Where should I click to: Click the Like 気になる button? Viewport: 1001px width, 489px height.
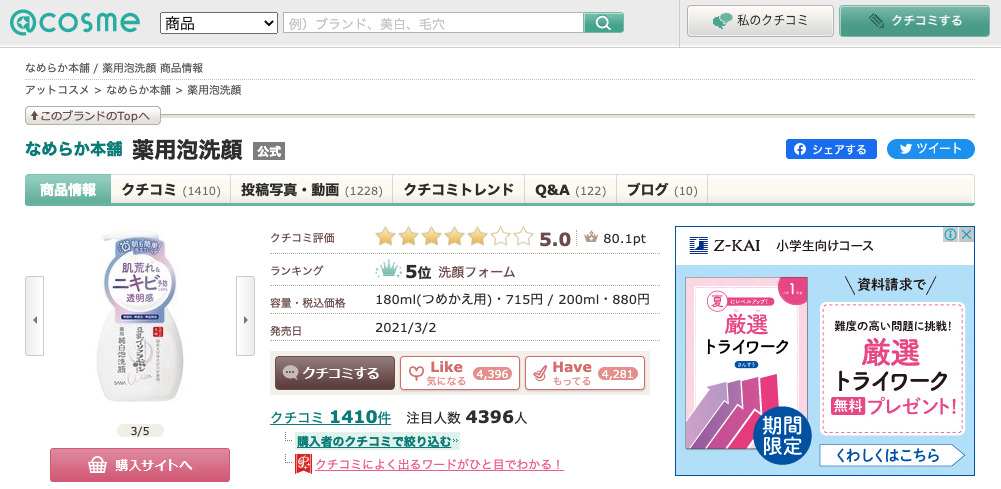coord(460,373)
